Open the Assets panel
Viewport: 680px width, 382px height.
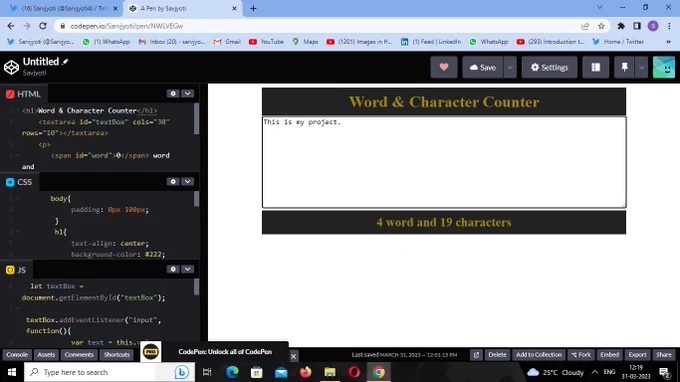46,355
